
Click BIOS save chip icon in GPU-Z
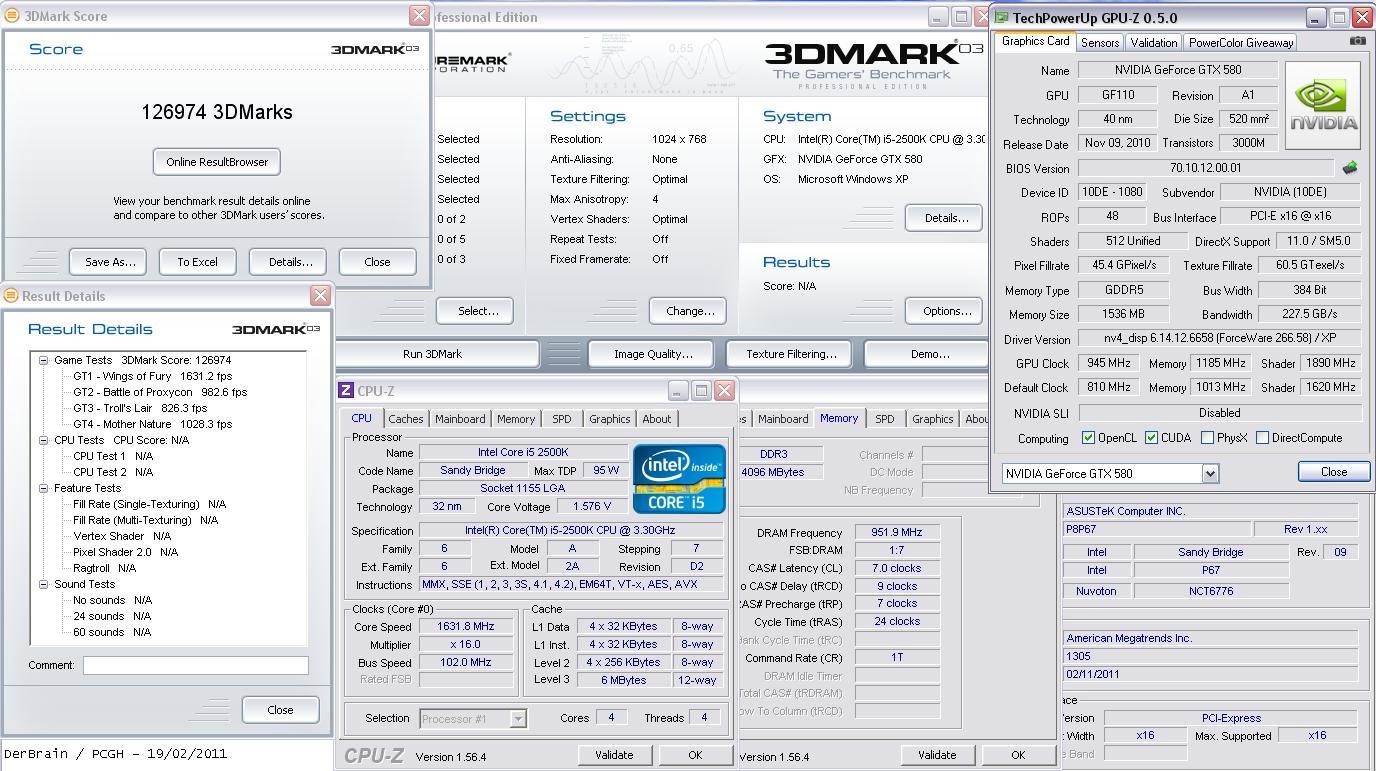click(x=1350, y=168)
